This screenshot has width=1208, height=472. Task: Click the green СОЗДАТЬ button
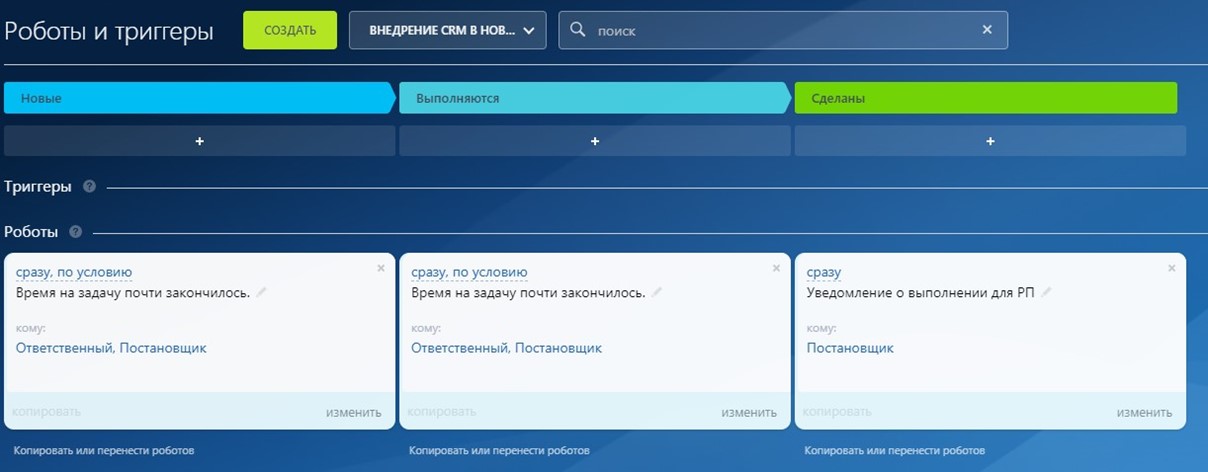[290, 30]
